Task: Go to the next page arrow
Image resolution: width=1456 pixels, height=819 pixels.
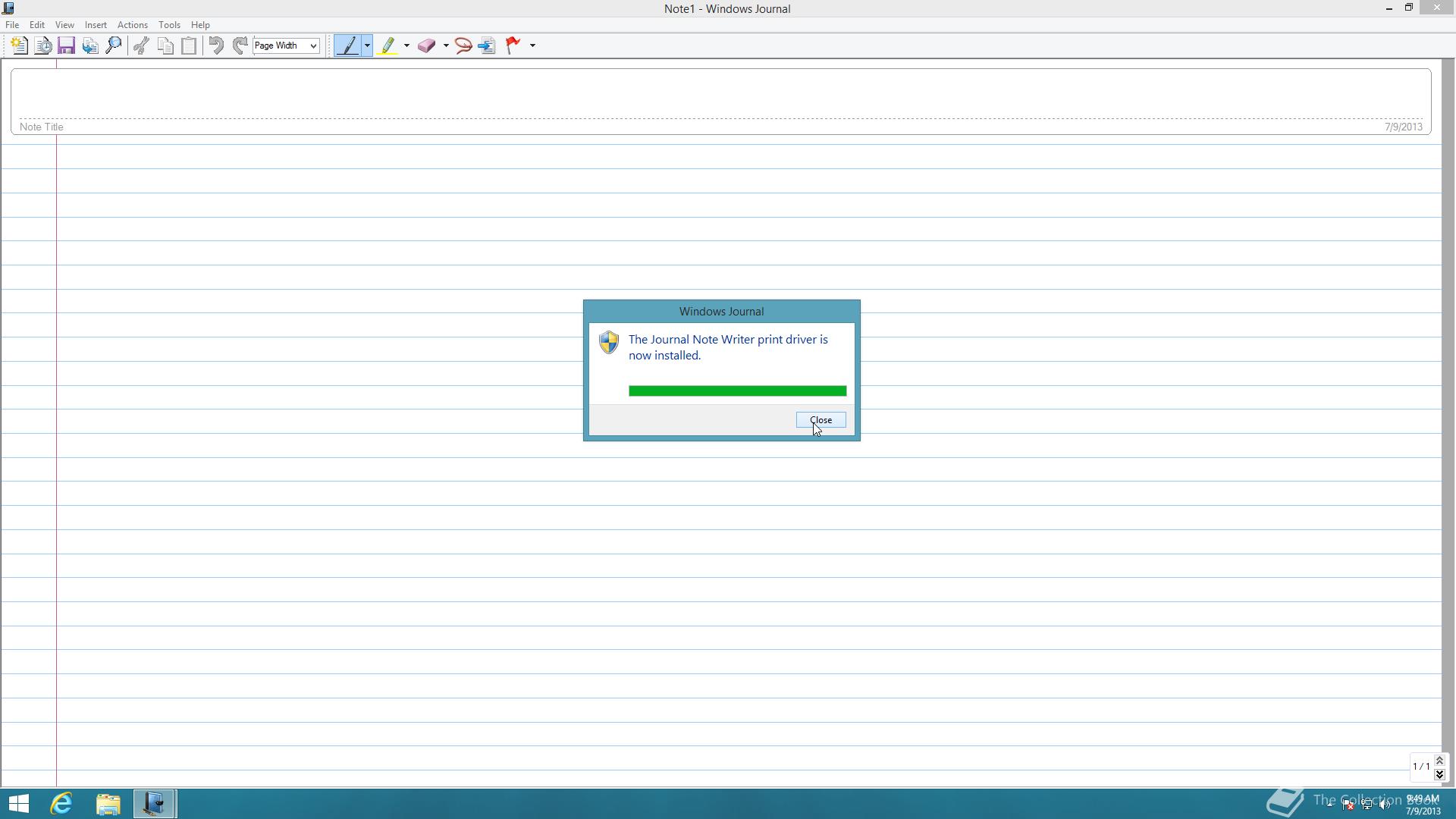Action: point(1439,773)
